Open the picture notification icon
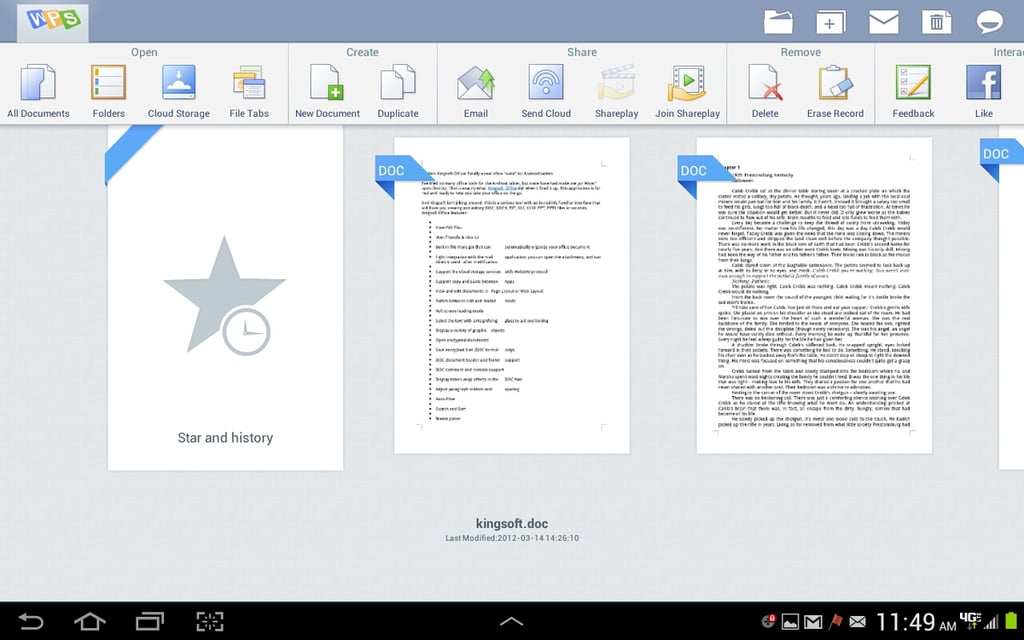Viewport: 1024px width, 640px height. click(790, 622)
